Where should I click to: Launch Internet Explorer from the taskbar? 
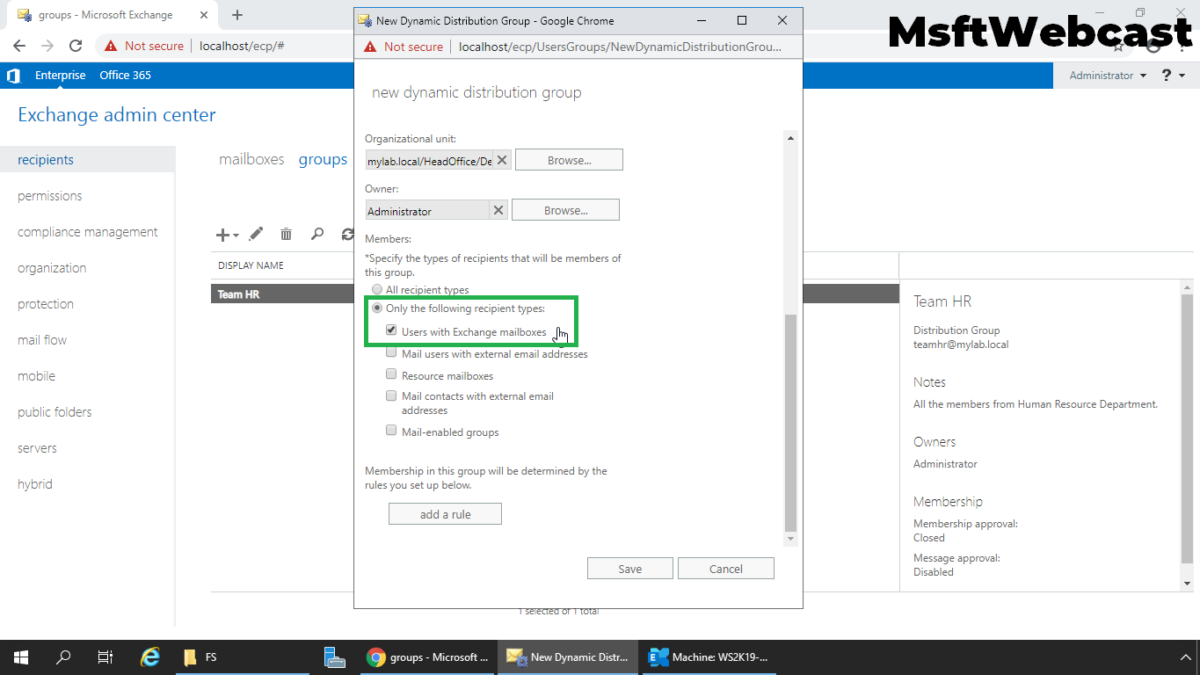click(x=150, y=657)
